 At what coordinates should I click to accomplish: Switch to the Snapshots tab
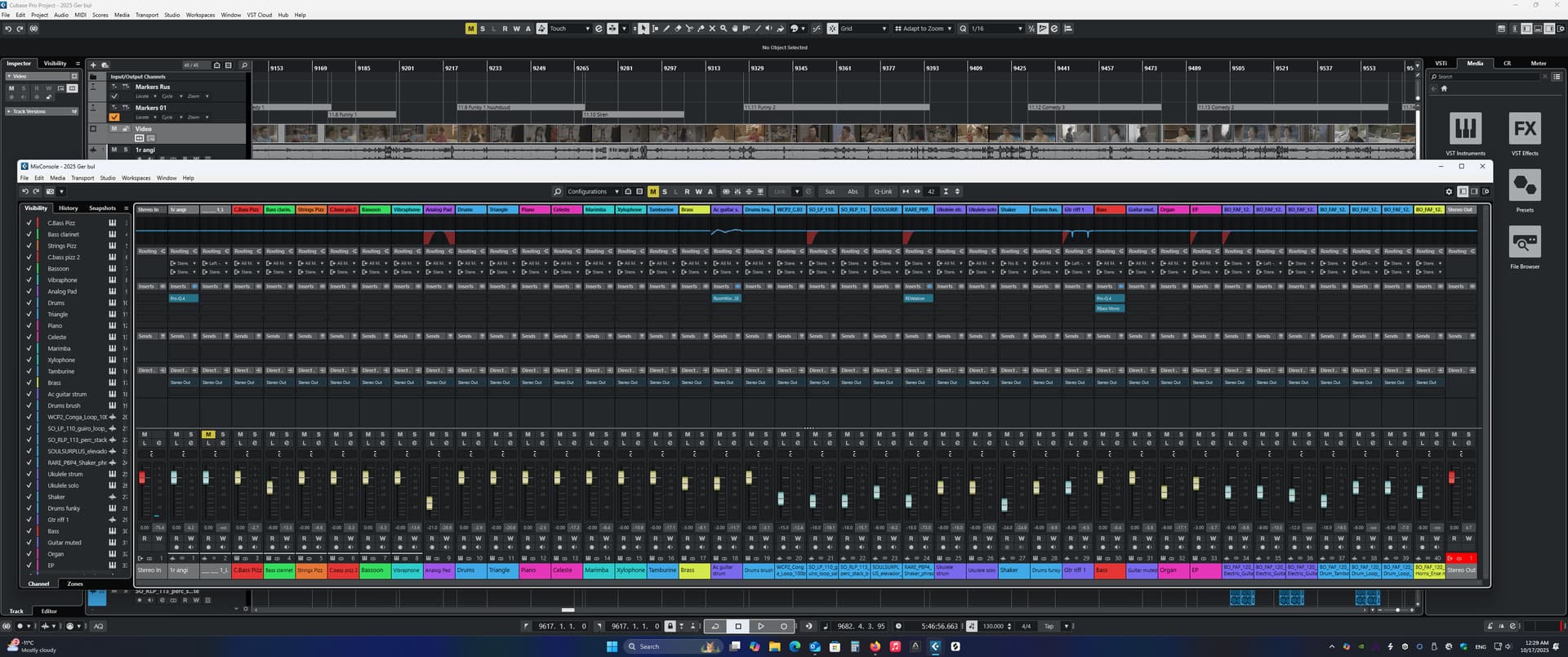[x=102, y=208]
